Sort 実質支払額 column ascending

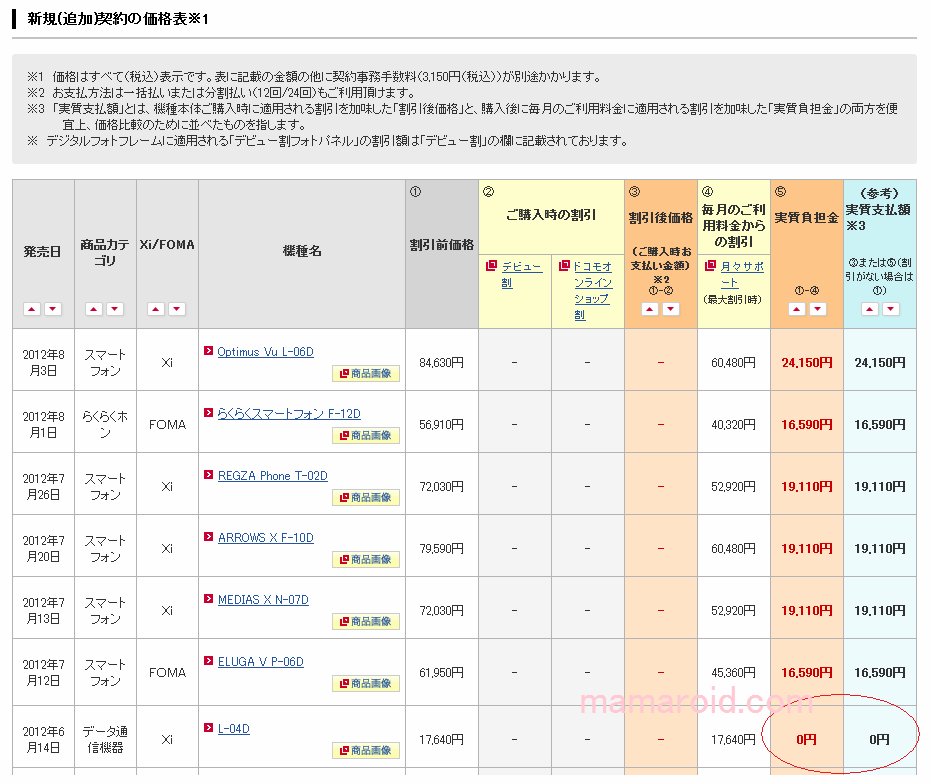(x=869, y=310)
